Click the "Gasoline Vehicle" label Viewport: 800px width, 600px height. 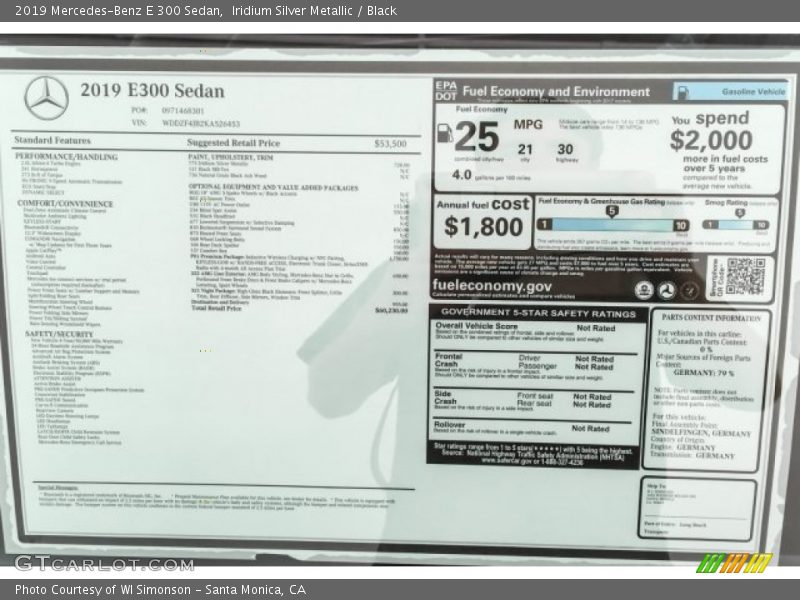pos(753,92)
